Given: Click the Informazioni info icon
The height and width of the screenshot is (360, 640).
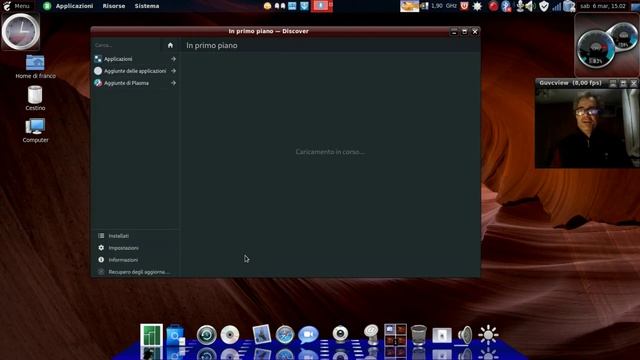Looking at the screenshot, I should coord(101,260).
